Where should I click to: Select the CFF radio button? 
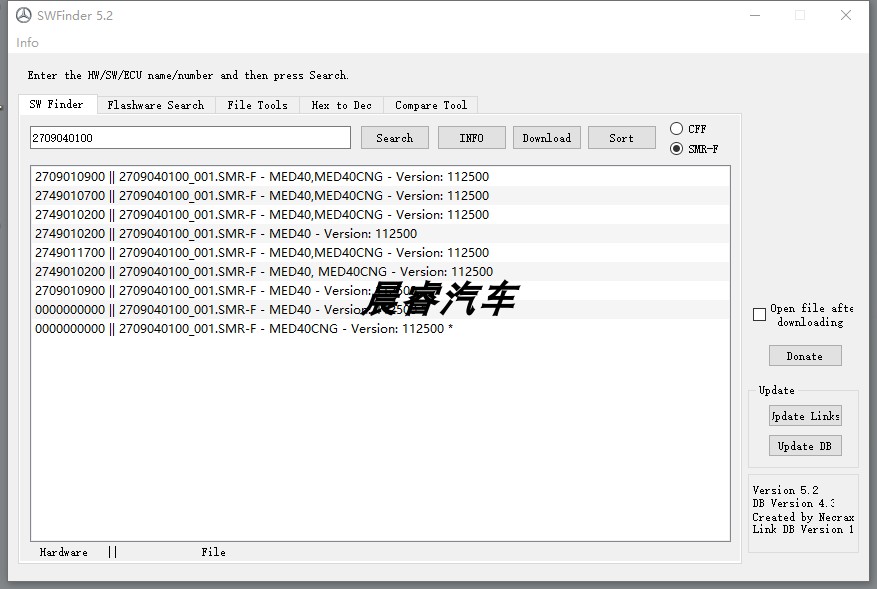click(676, 129)
